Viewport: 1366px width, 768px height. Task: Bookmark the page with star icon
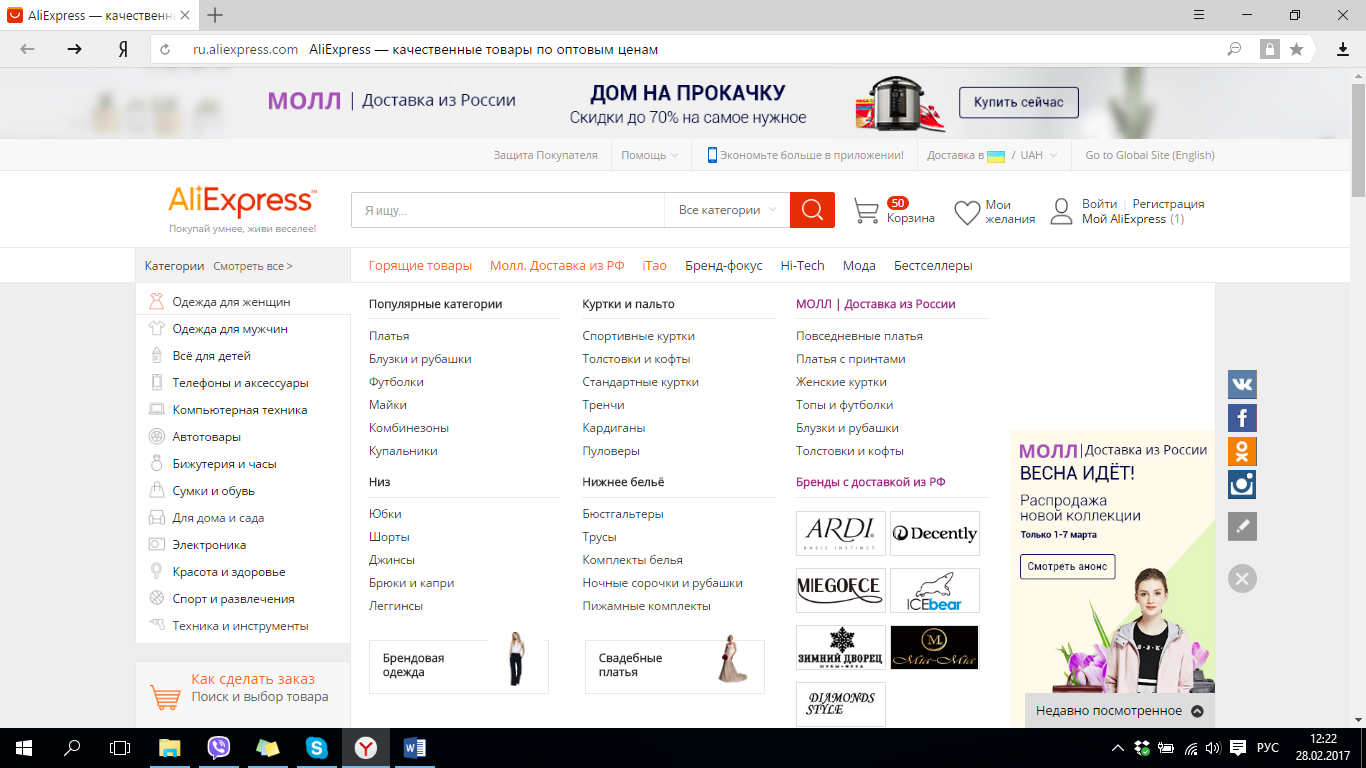point(1297,49)
